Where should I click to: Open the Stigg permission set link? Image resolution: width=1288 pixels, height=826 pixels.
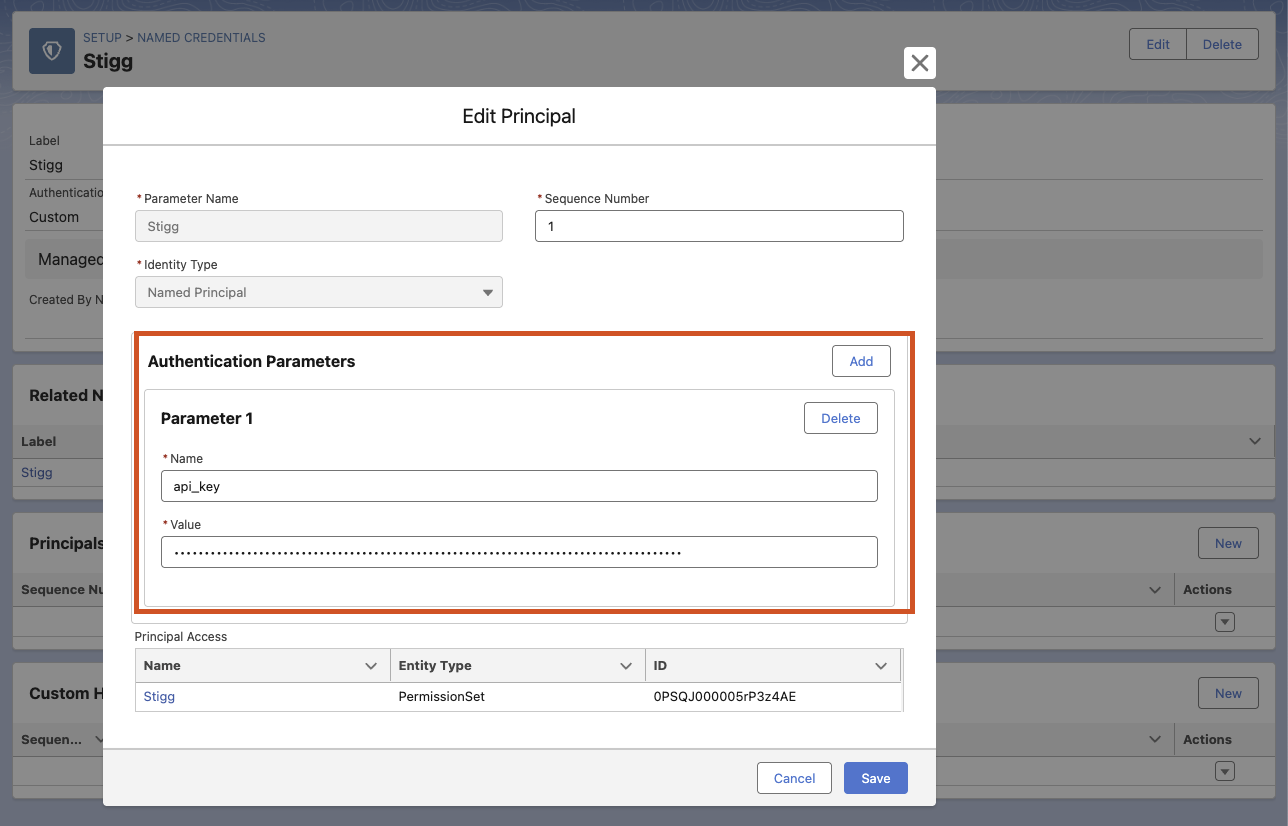pos(159,696)
